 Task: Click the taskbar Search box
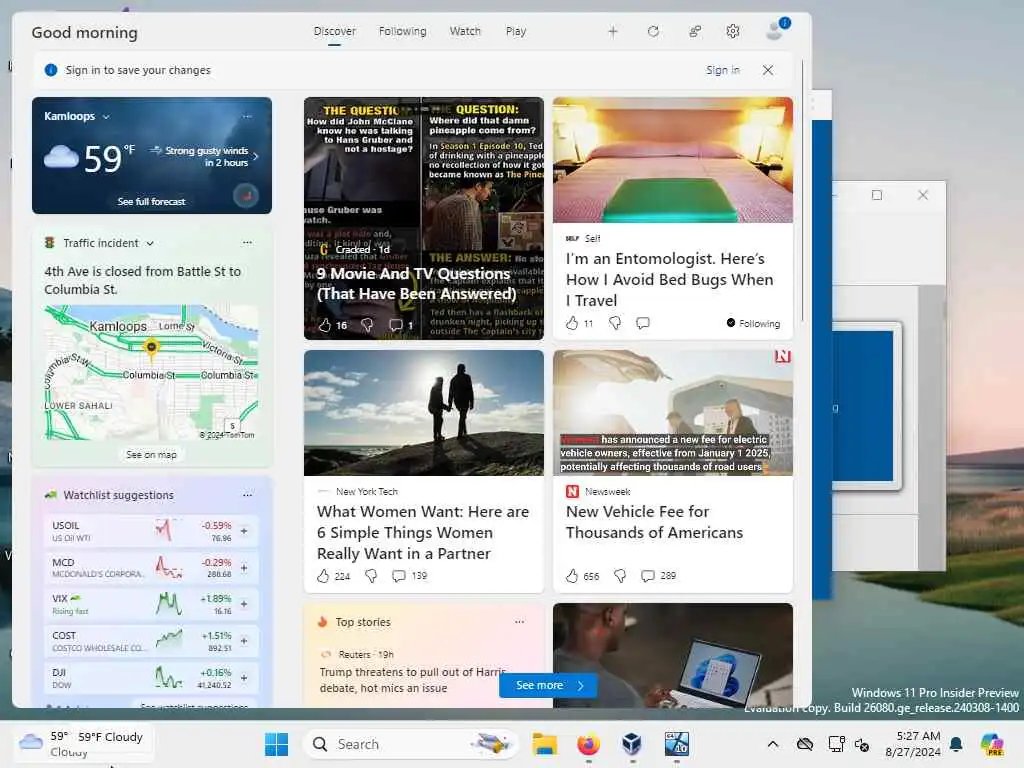click(x=411, y=744)
